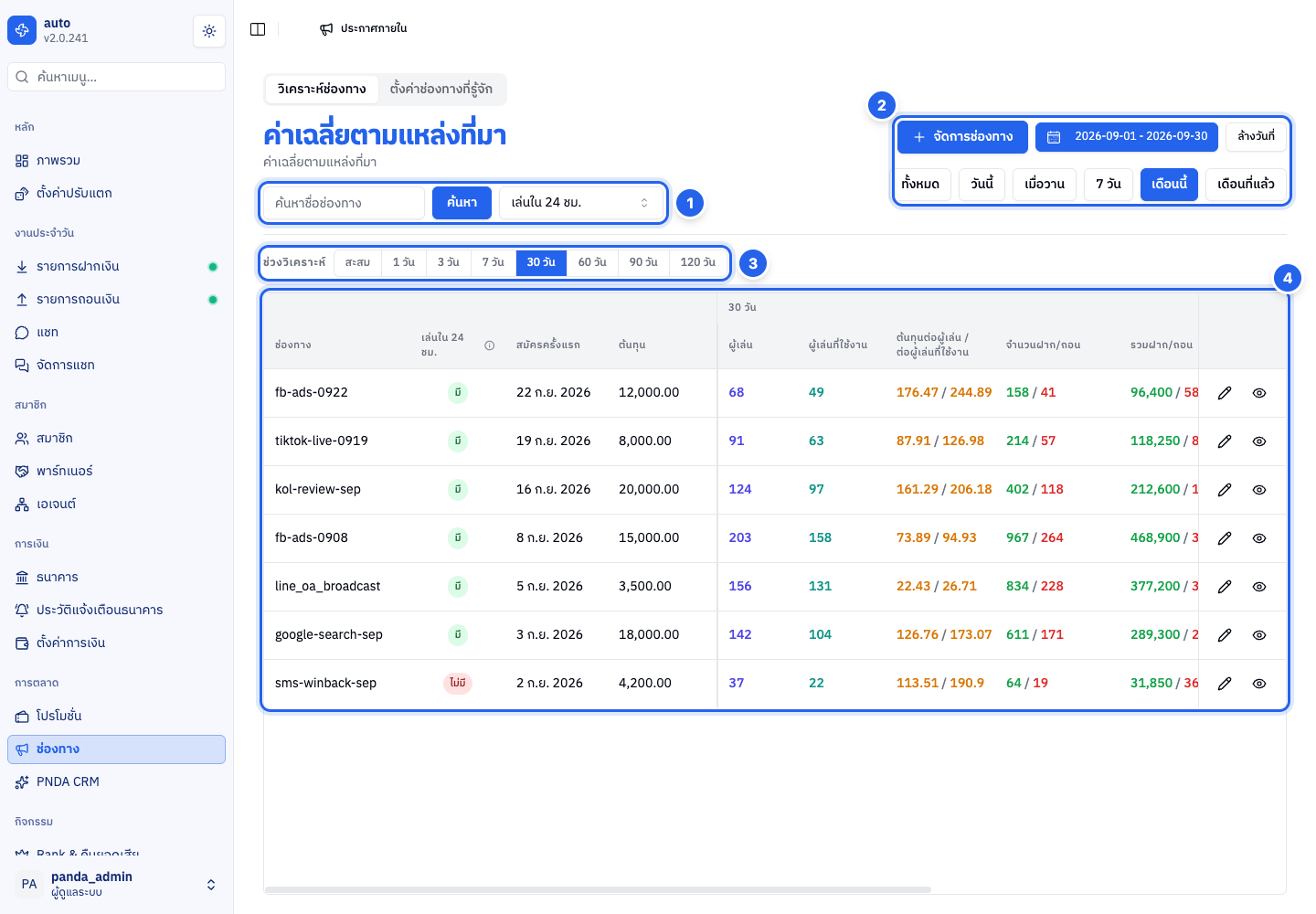1316x914 pixels.
Task: Select the 7 วัน analysis range tab
Action: [x=493, y=262]
